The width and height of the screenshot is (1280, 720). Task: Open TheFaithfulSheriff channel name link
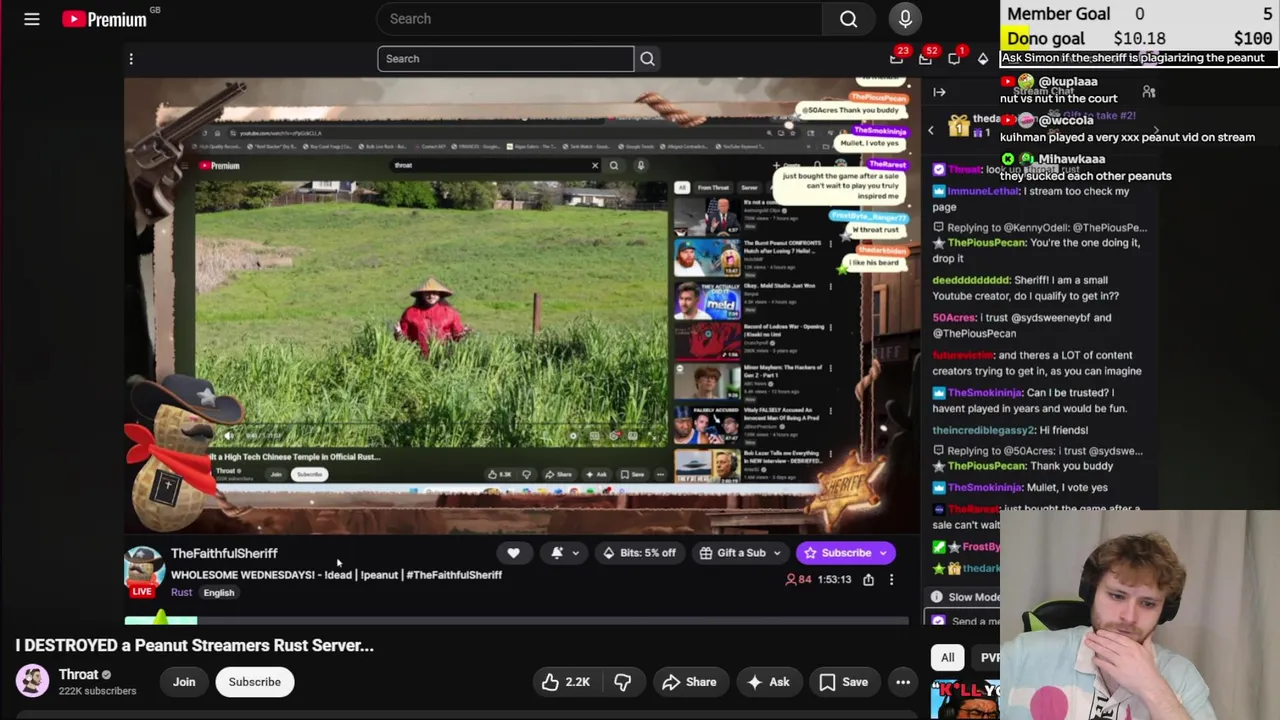tap(224, 553)
